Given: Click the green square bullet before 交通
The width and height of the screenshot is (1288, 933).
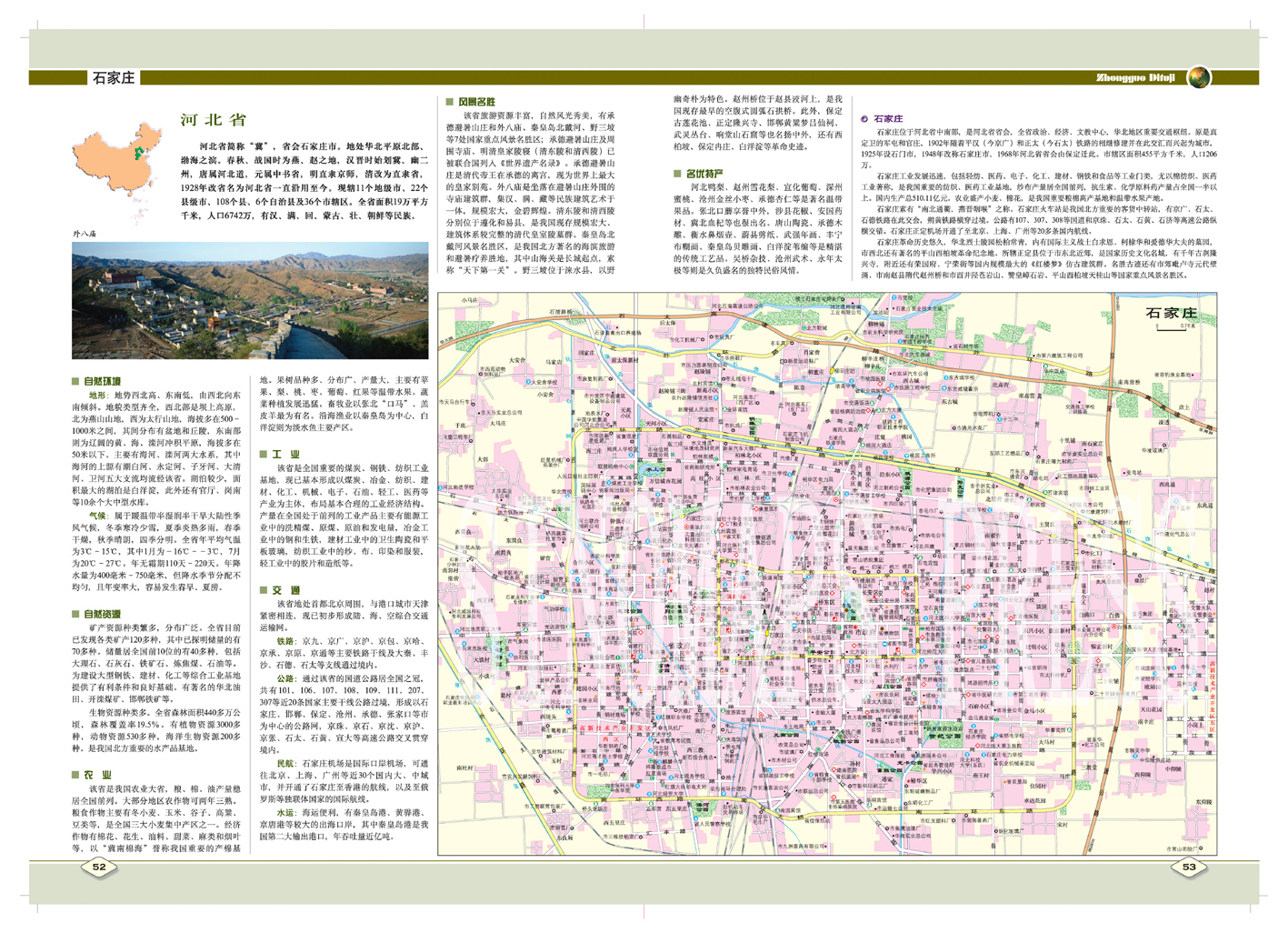Looking at the screenshot, I should (264, 590).
